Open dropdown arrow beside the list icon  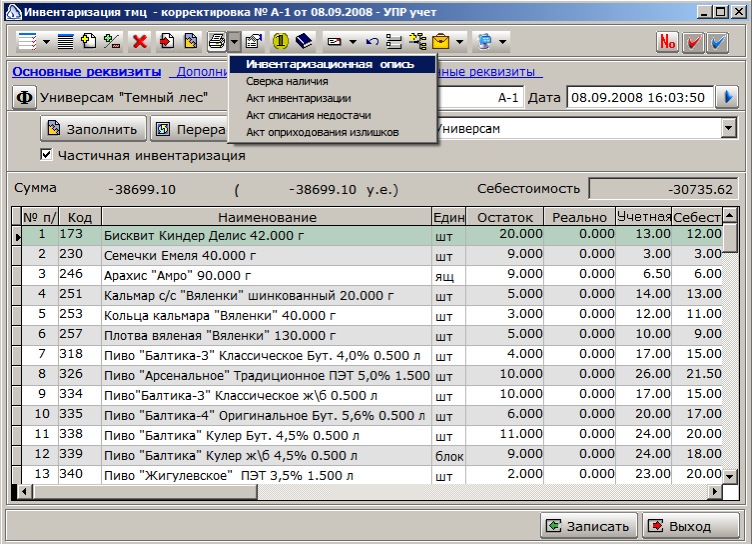point(46,42)
